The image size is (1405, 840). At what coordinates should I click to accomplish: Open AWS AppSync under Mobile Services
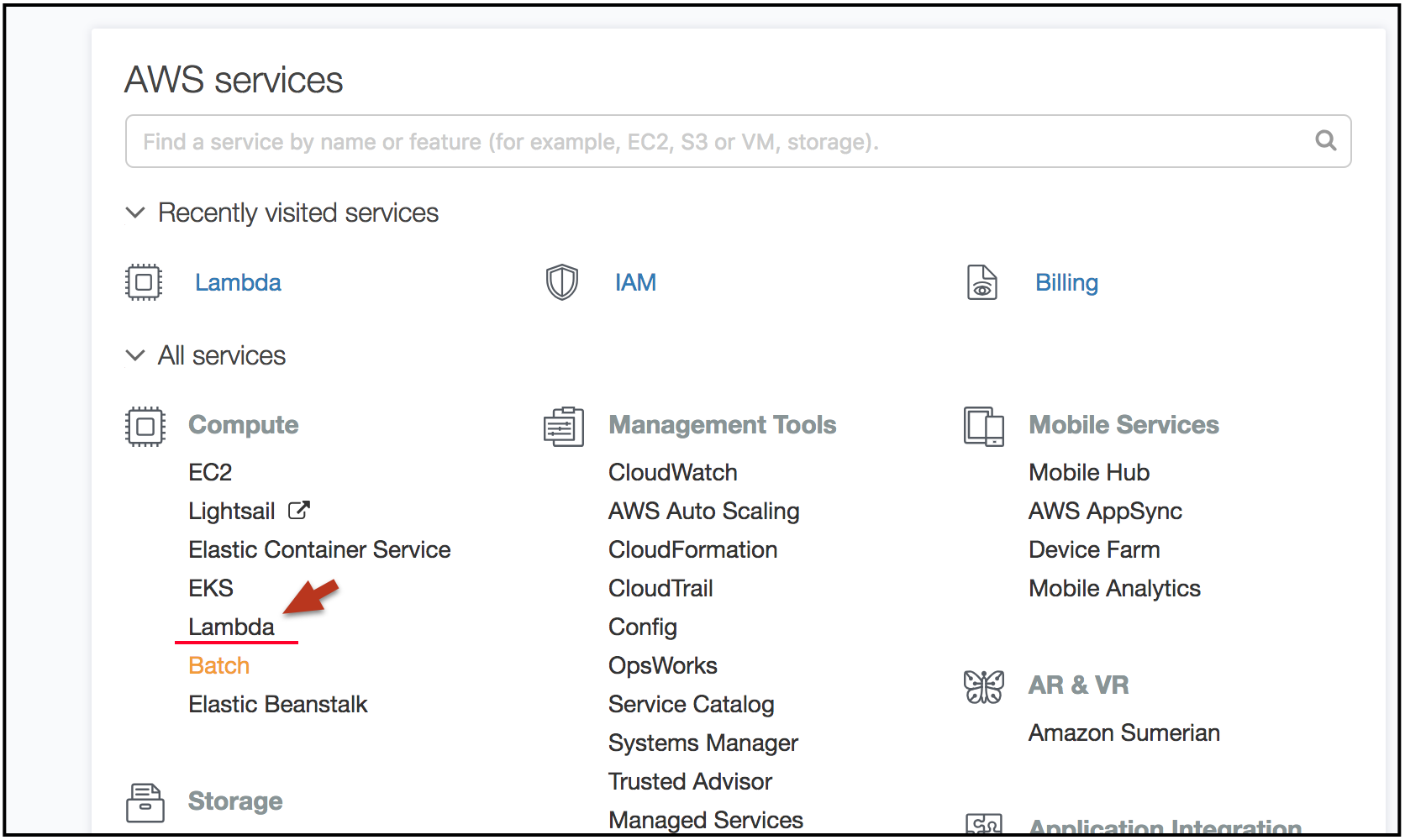1105,511
